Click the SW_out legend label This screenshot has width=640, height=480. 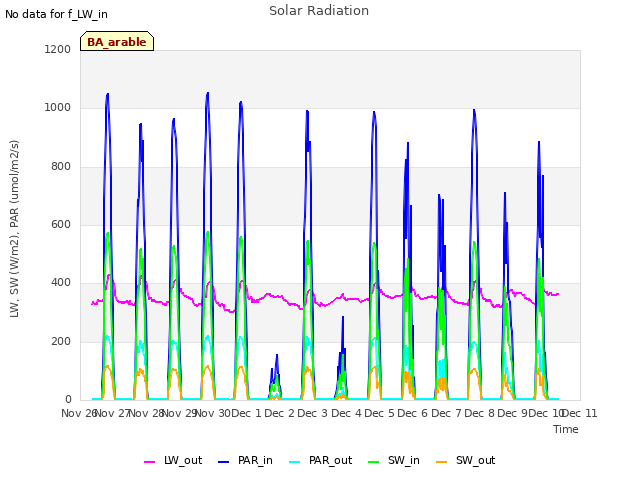click(x=475, y=460)
